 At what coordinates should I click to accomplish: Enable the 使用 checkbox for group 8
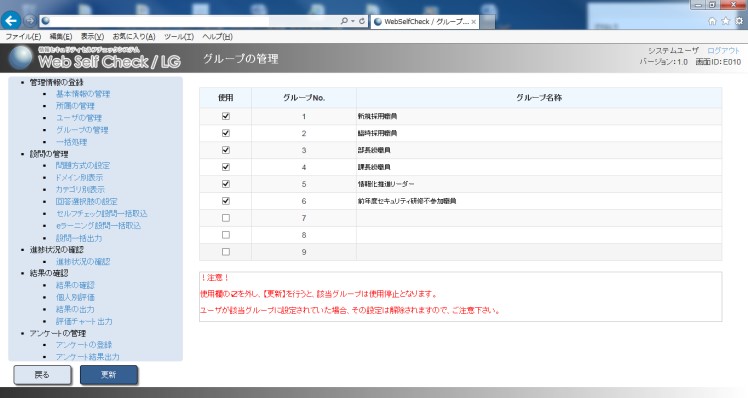pyautogui.click(x=226, y=235)
